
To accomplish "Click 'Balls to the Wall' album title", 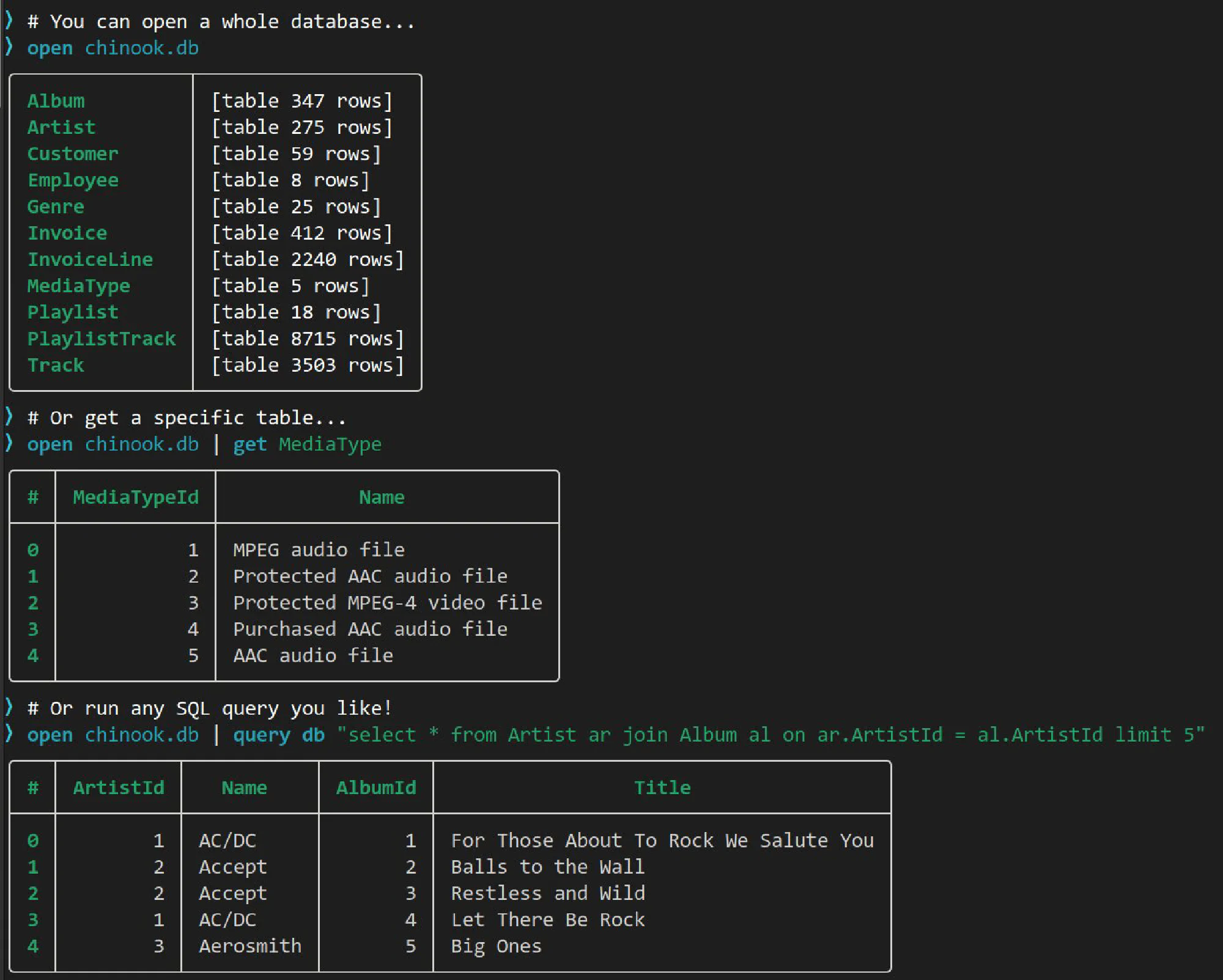I will click(547, 867).
